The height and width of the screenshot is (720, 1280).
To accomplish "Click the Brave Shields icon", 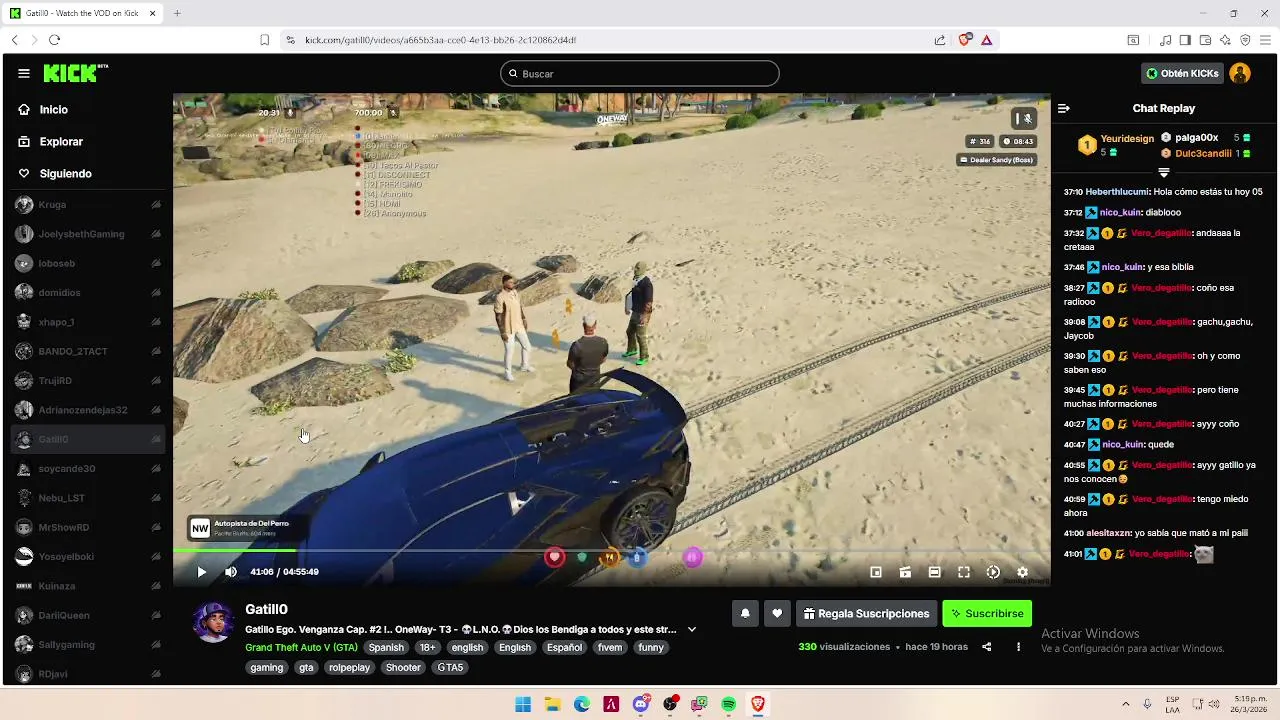I will (x=964, y=40).
